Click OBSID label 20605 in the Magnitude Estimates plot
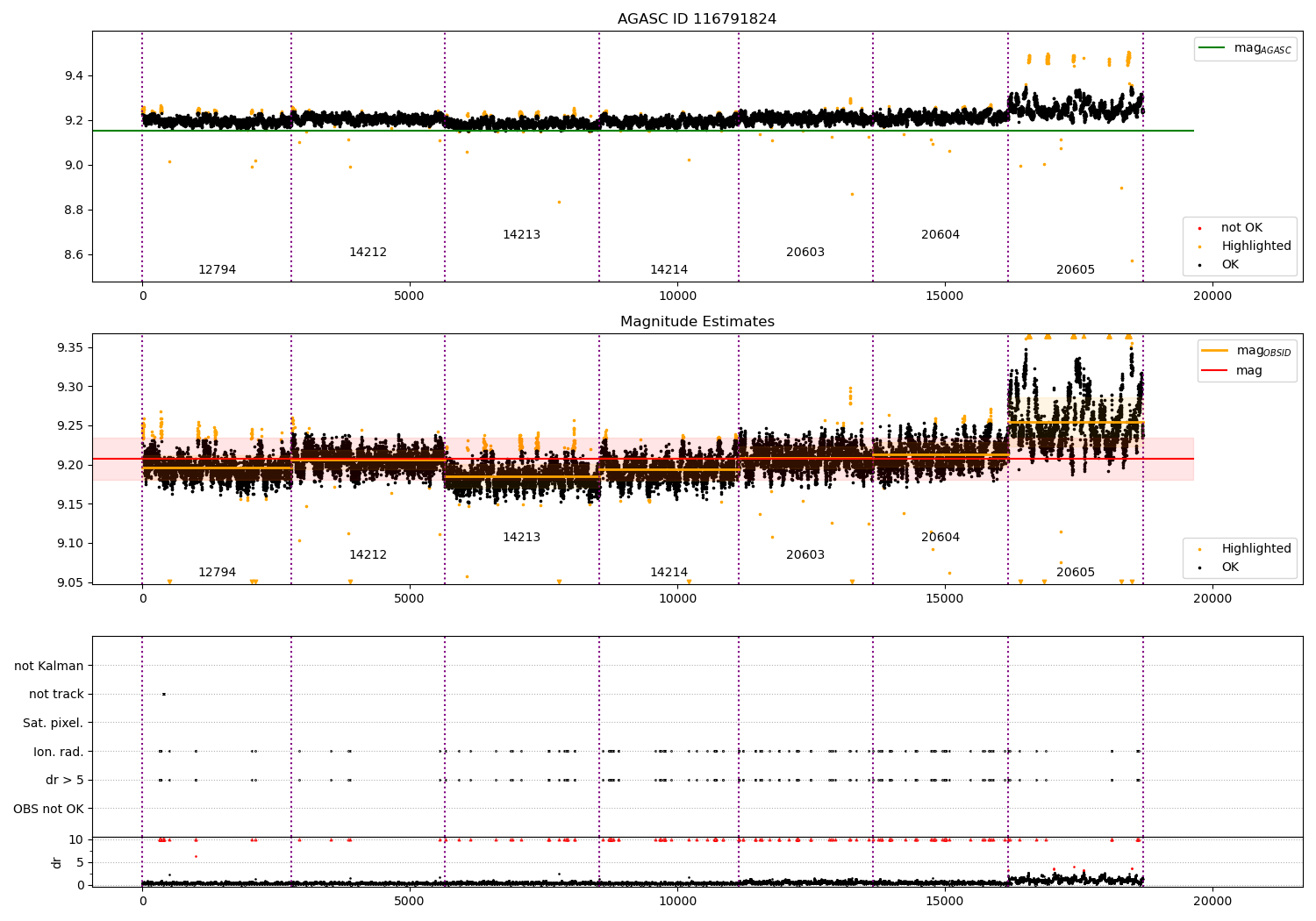The image size is (1316, 921). click(x=1076, y=573)
